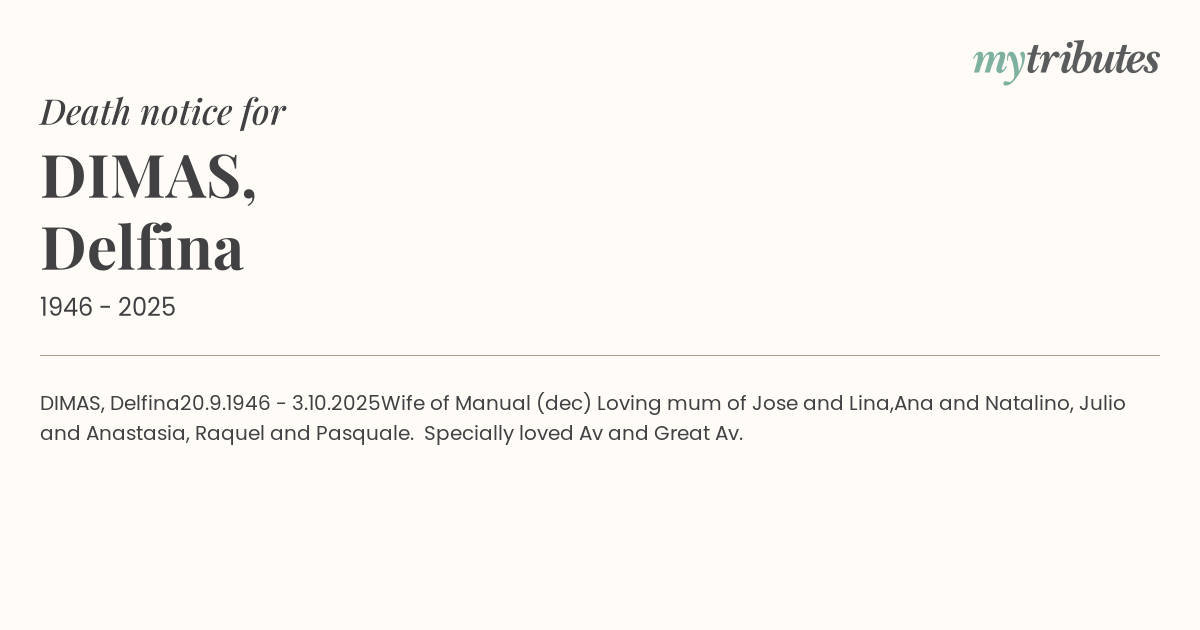This screenshot has width=1200, height=630.
Task: Click the phrase "Specially loved Av"
Action: click(x=514, y=433)
